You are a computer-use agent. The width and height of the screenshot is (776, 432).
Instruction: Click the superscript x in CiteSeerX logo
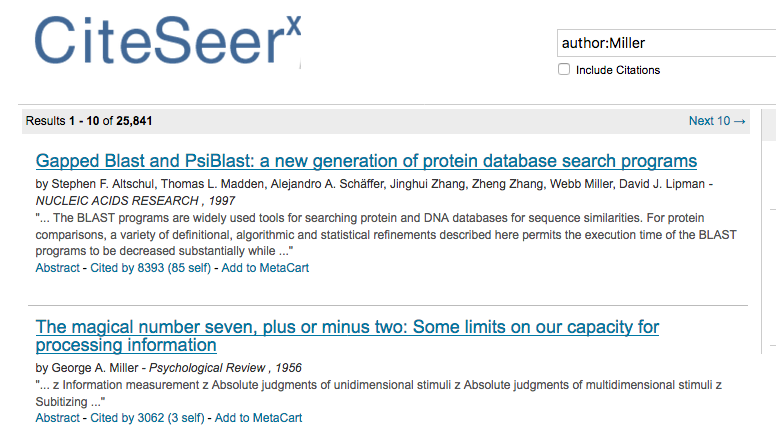pyautogui.click(x=293, y=25)
